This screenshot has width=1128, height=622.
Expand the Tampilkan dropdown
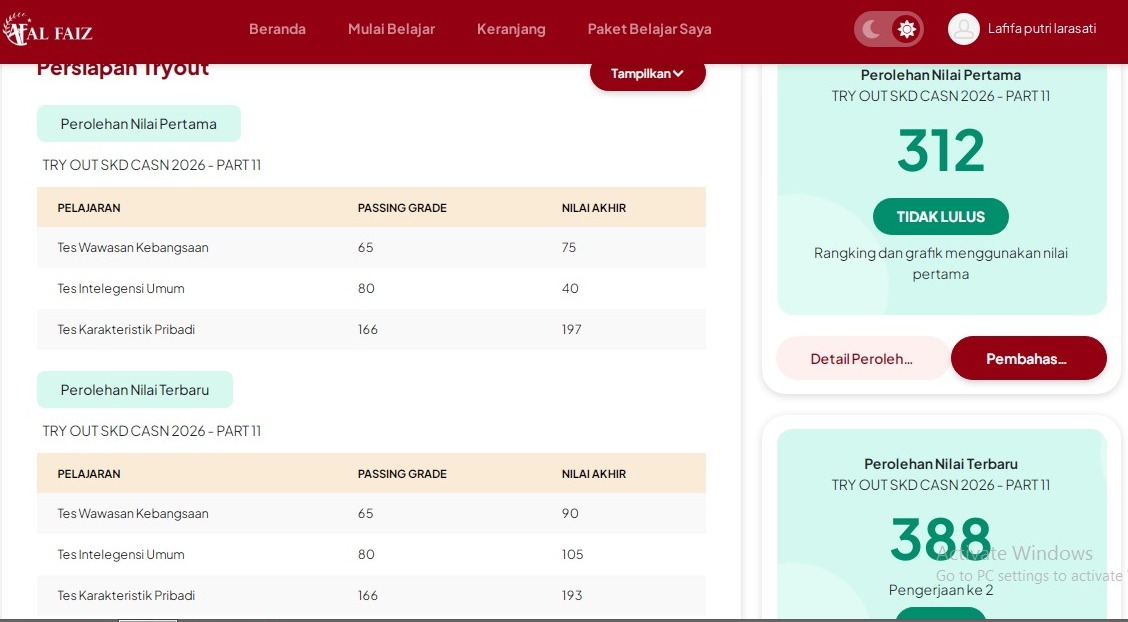pos(647,74)
